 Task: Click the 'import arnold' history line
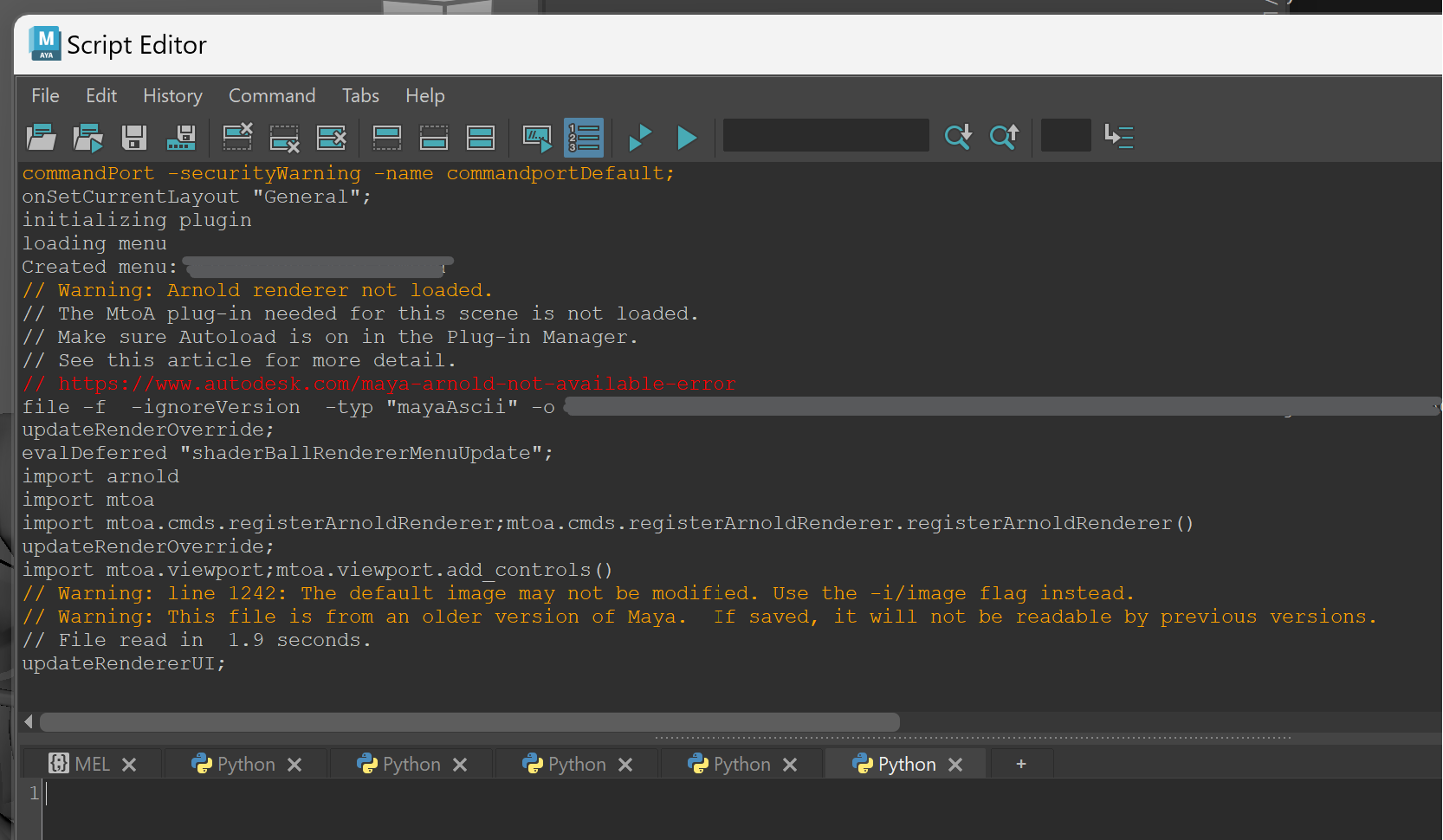click(100, 476)
